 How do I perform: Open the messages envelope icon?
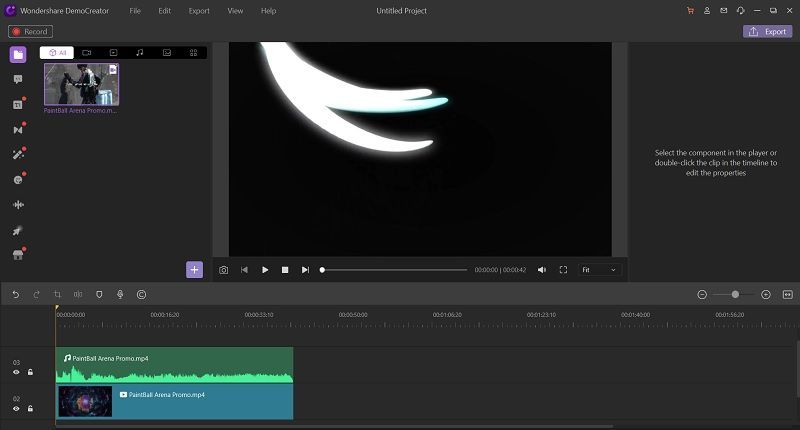pyautogui.click(x=723, y=11)
